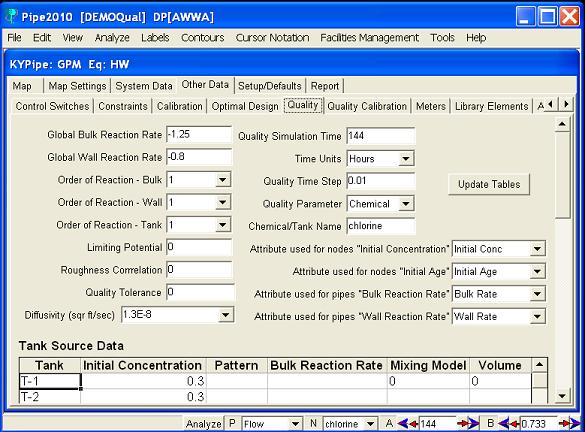Open the Calibration sub-tab

[x=179, y=106]
